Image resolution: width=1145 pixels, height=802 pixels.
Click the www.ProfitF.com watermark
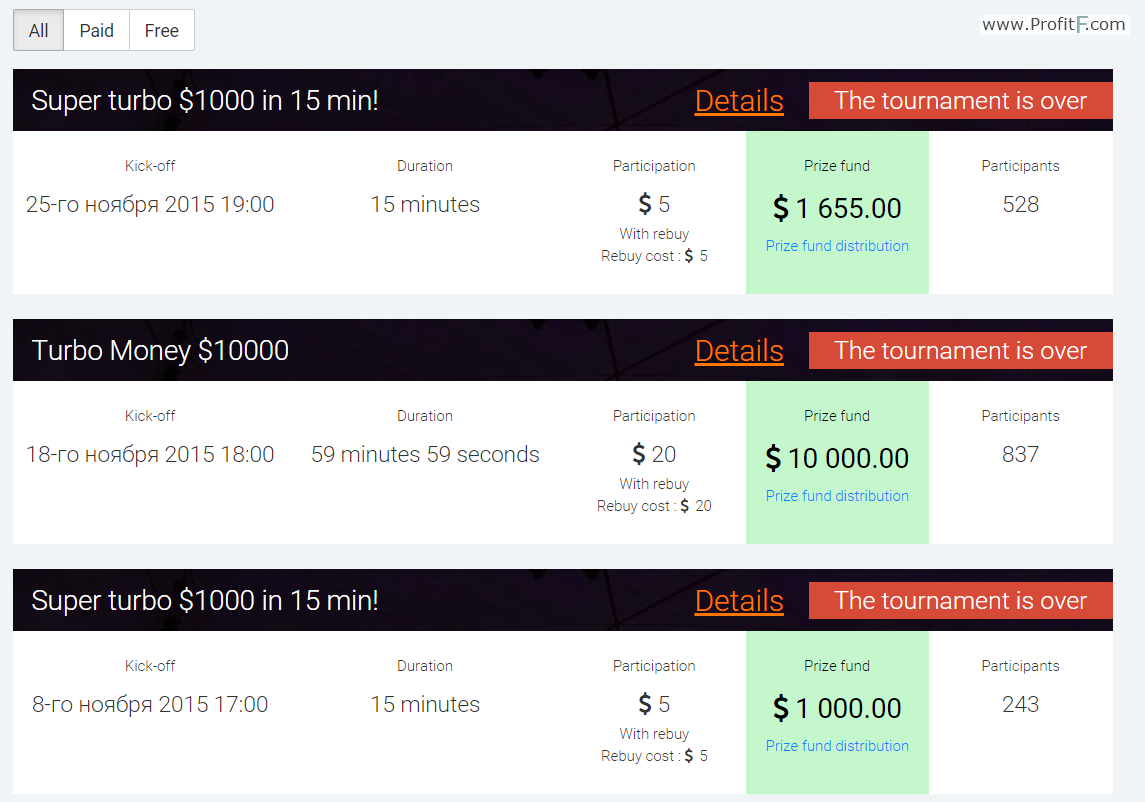(1054, 24)
